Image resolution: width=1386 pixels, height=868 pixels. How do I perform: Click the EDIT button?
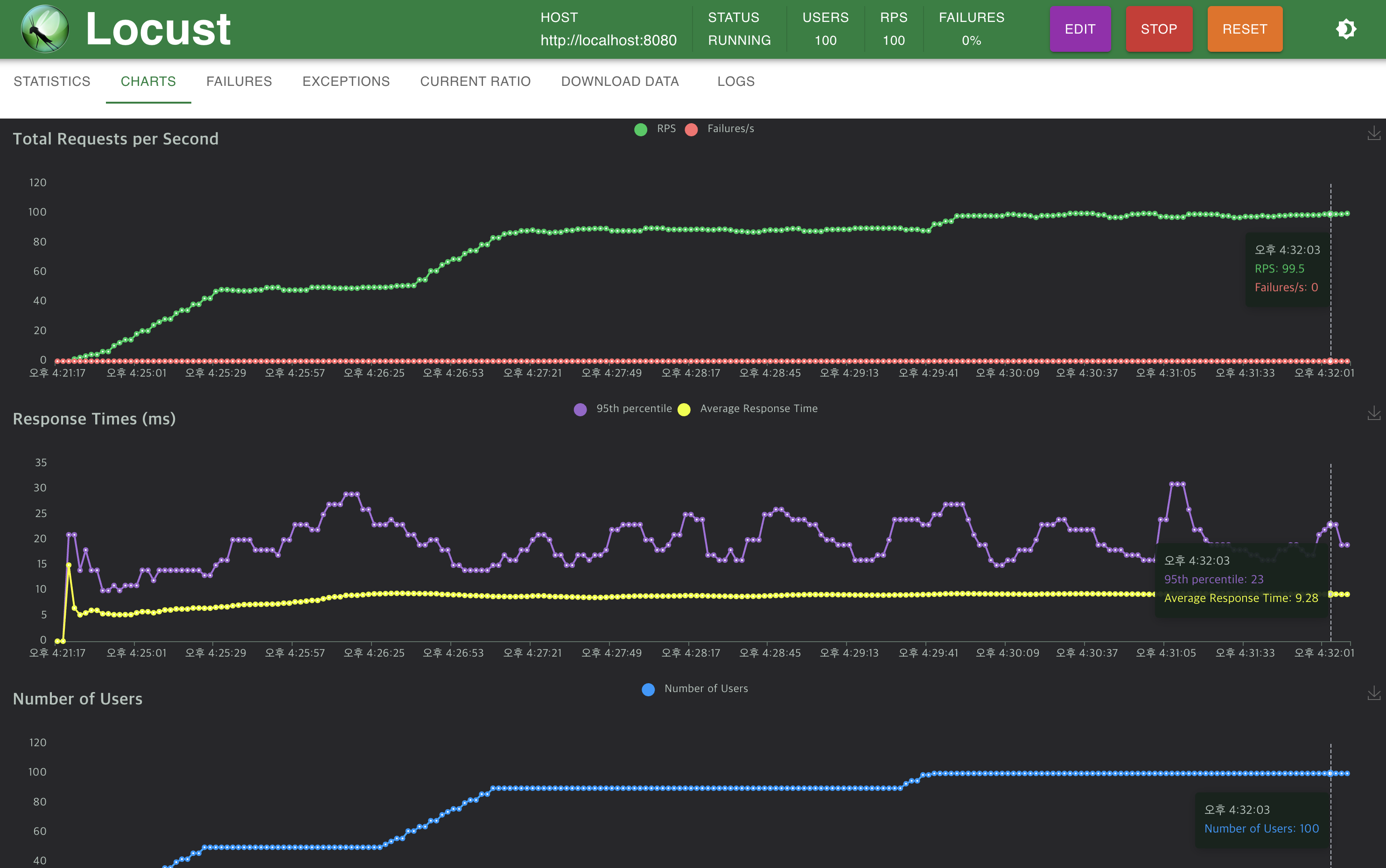click(1080, 29)
